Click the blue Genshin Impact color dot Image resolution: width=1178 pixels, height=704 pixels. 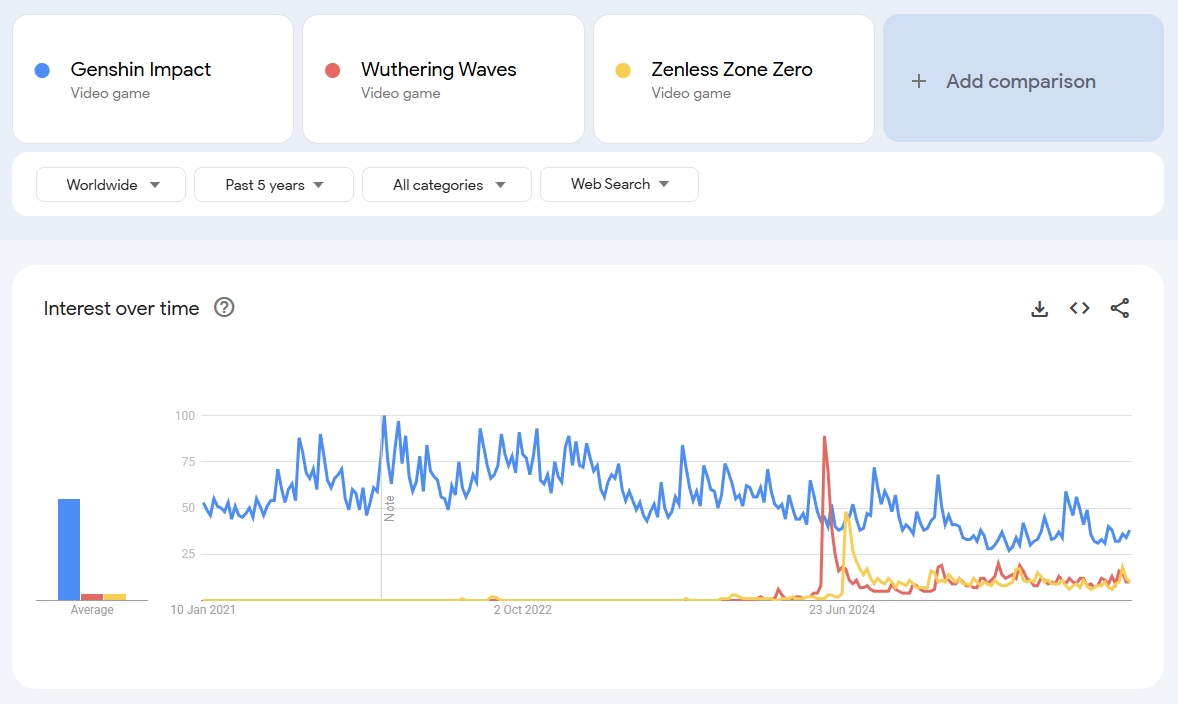42,71
